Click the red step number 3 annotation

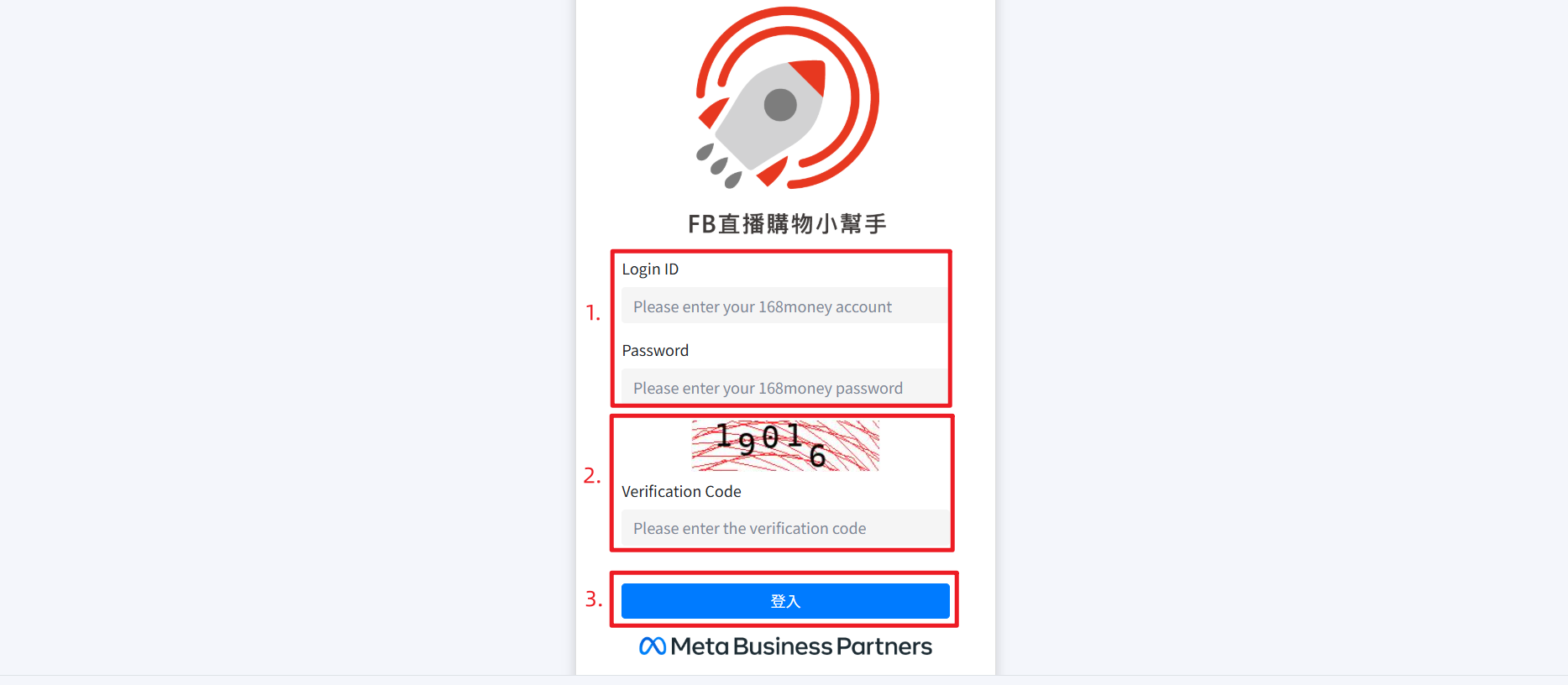pos(594,599)
